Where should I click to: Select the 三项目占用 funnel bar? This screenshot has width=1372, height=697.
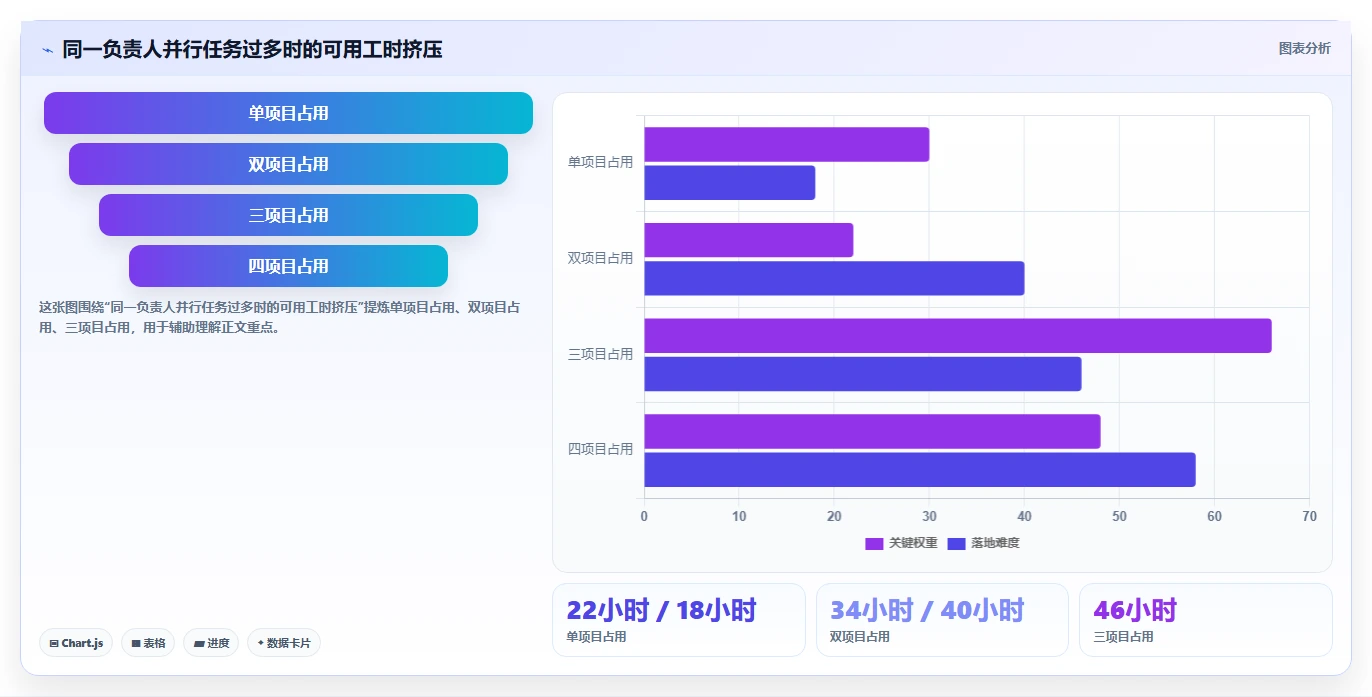[x=288, y=215]
